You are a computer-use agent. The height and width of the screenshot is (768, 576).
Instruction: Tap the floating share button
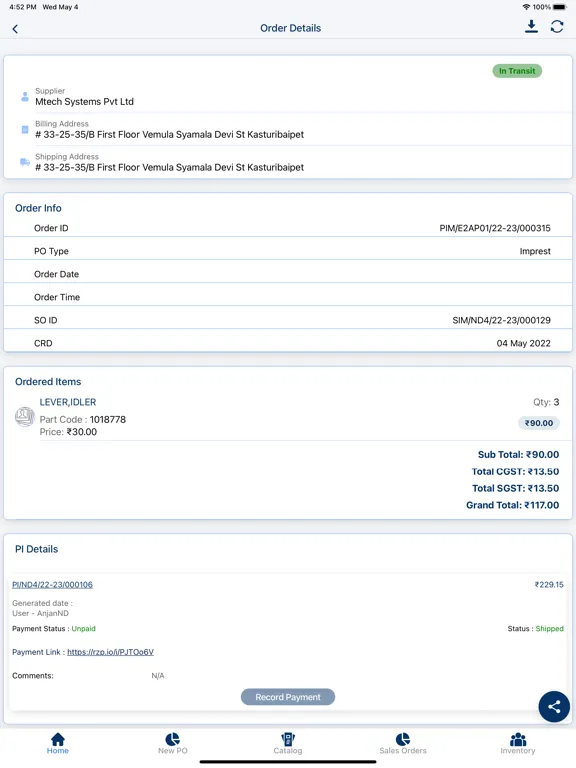554,706
